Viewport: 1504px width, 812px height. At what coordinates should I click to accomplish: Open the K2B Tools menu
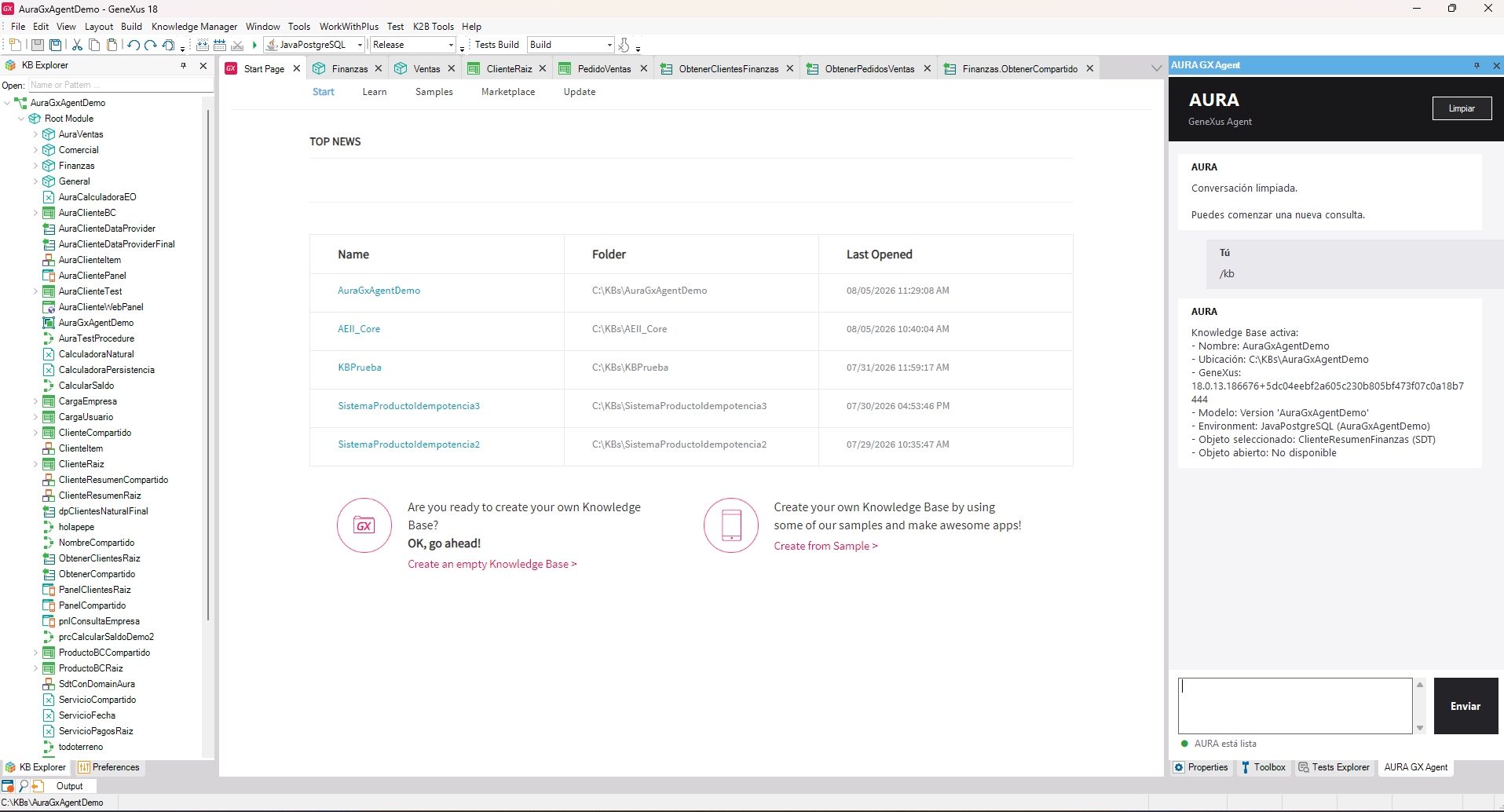point(434,26)
